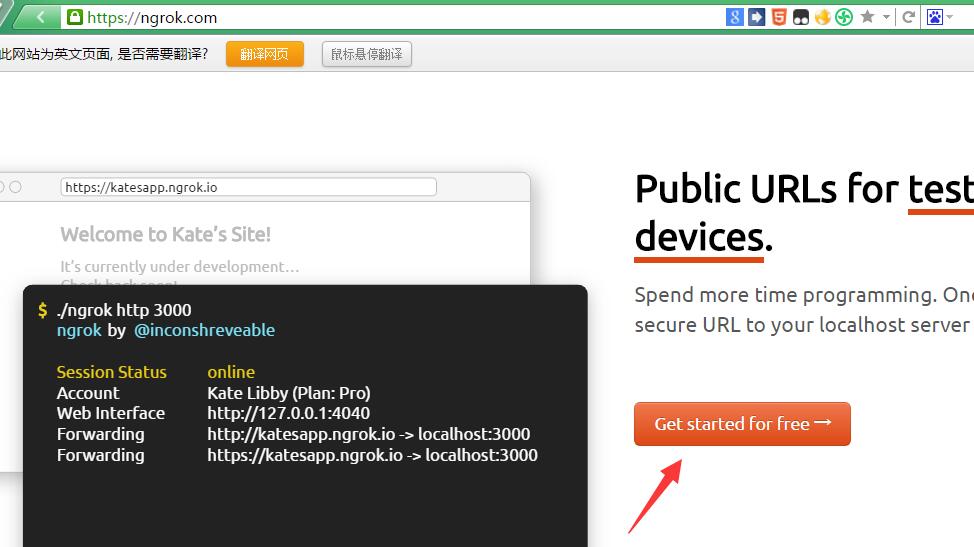974x547 pixels.
Task: Open dropdown beside the paw icon
Action: [x=949, y=17]
